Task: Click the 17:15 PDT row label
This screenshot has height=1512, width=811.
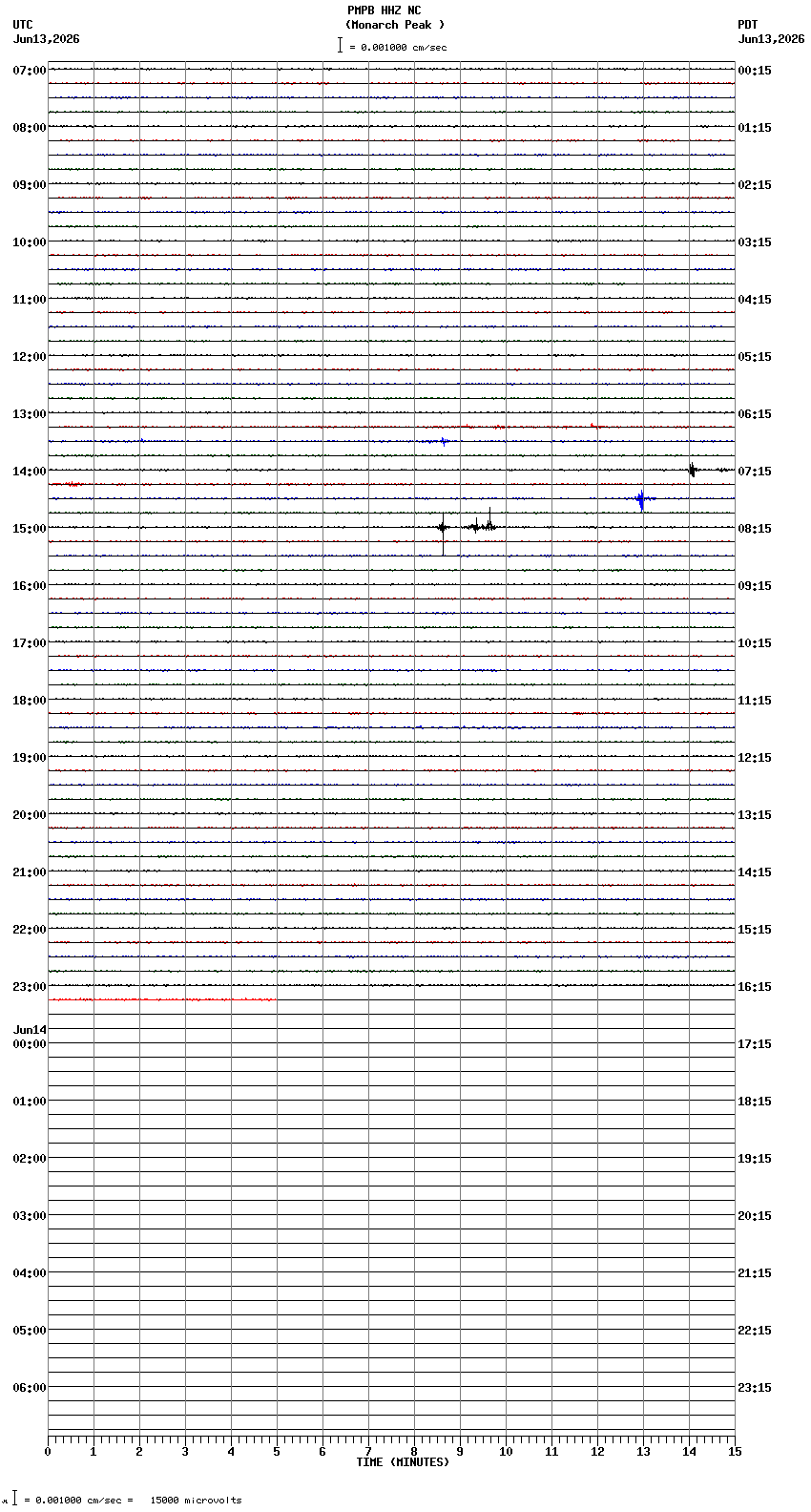Action: coord(755,1044)
